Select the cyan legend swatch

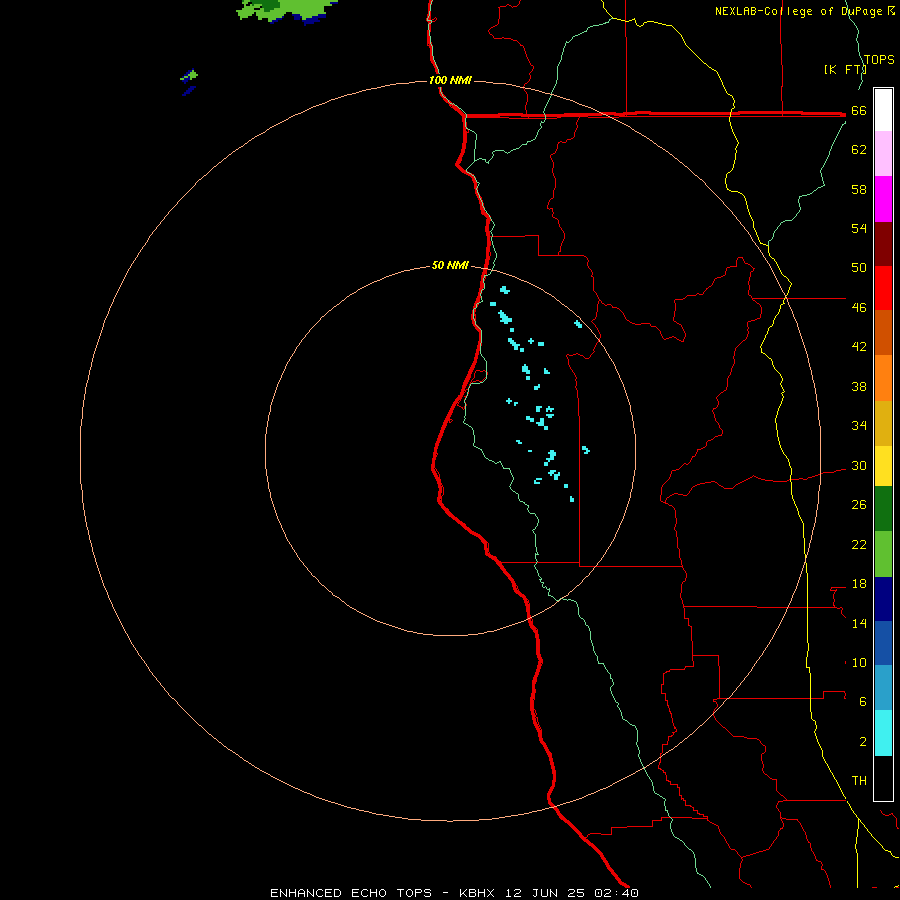(x=883, y=733)
